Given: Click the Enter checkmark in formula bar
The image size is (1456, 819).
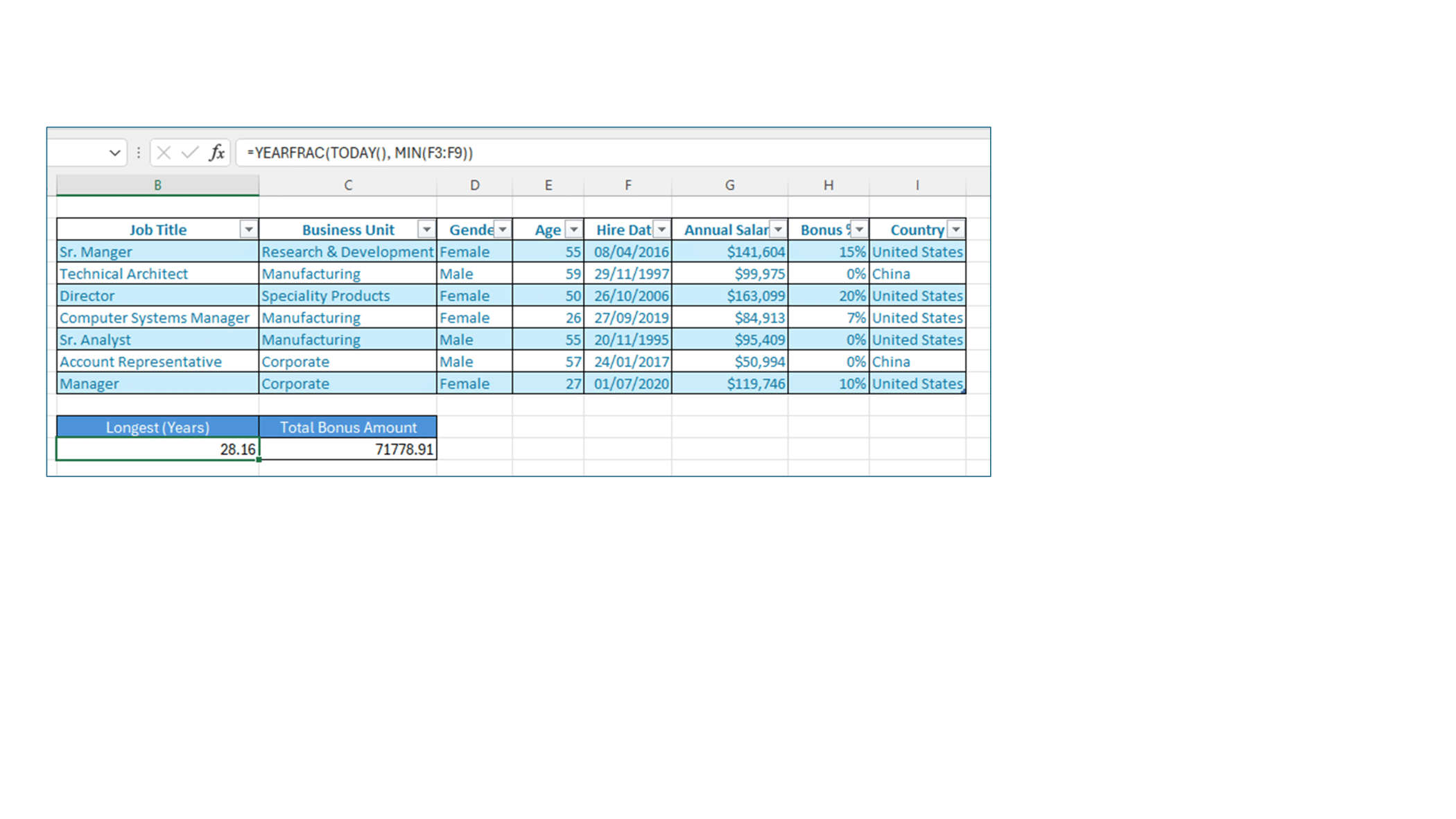Looking at the screenshot, I should point(190,153).
